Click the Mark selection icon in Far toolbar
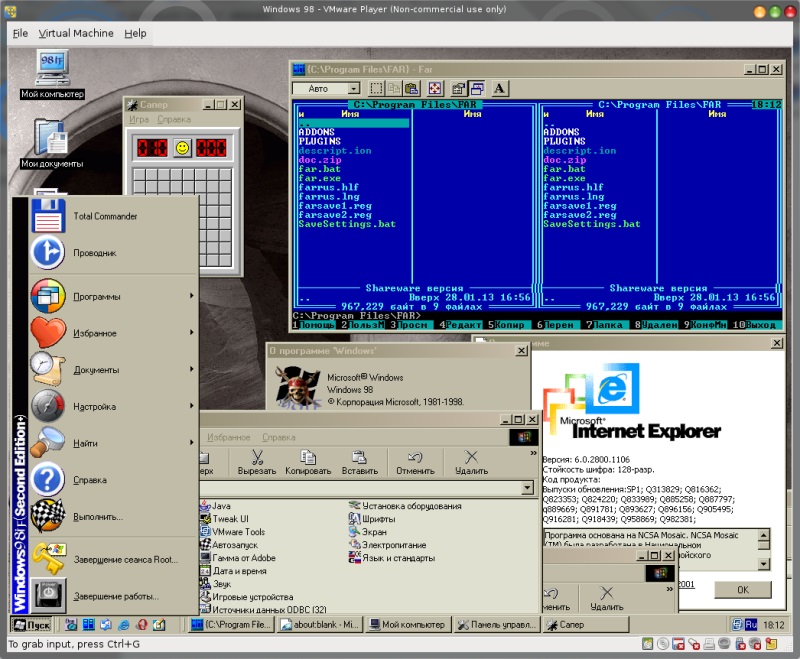 point(376,89)
